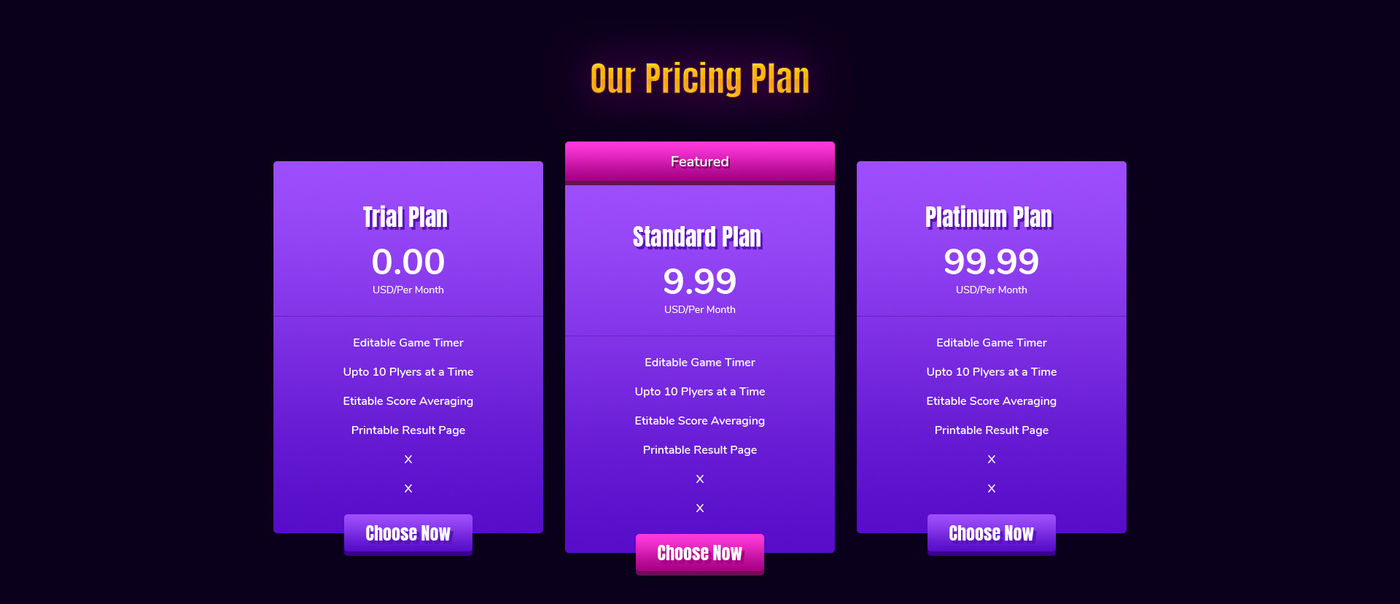The image size is (1400, 604).
Task: Click the upper X mark in Trial Plan
Action: point(408,459)
